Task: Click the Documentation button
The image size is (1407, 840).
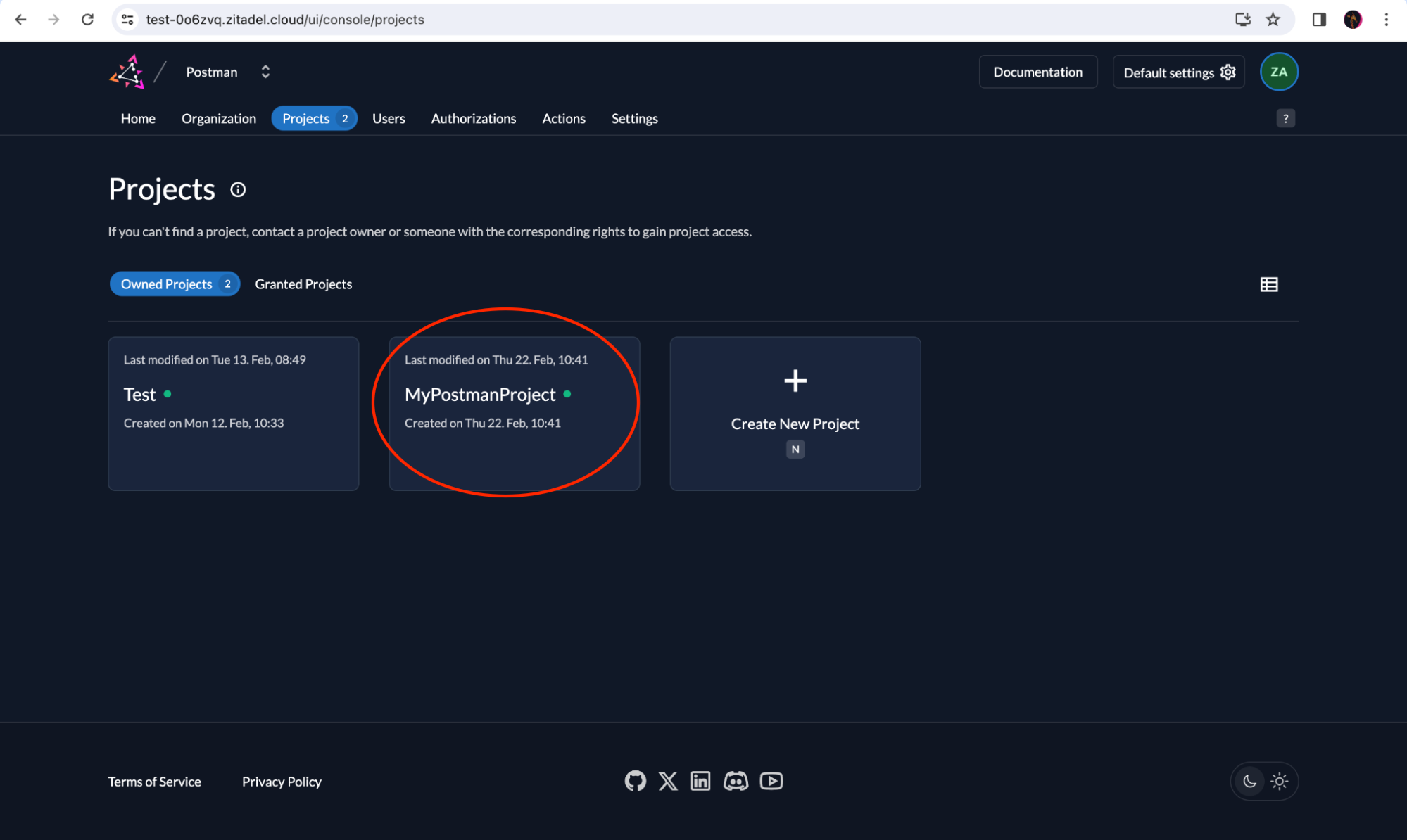Action: tap(1037, 72)
